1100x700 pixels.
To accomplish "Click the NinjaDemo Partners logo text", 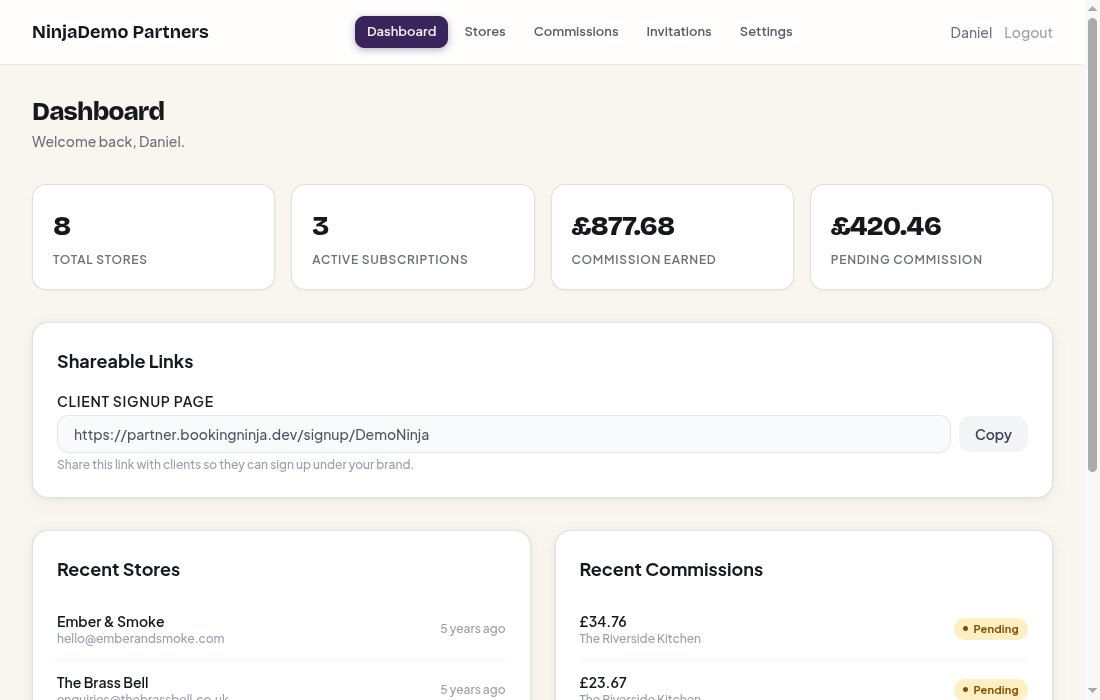I will point(120,32).
